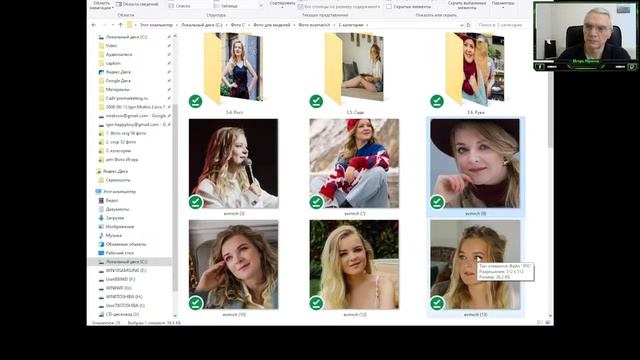This screenshot has width=640, height=360.
Task: Click 'Фото для моделей' breadcrumb segment
Action: tap(272, 25)
